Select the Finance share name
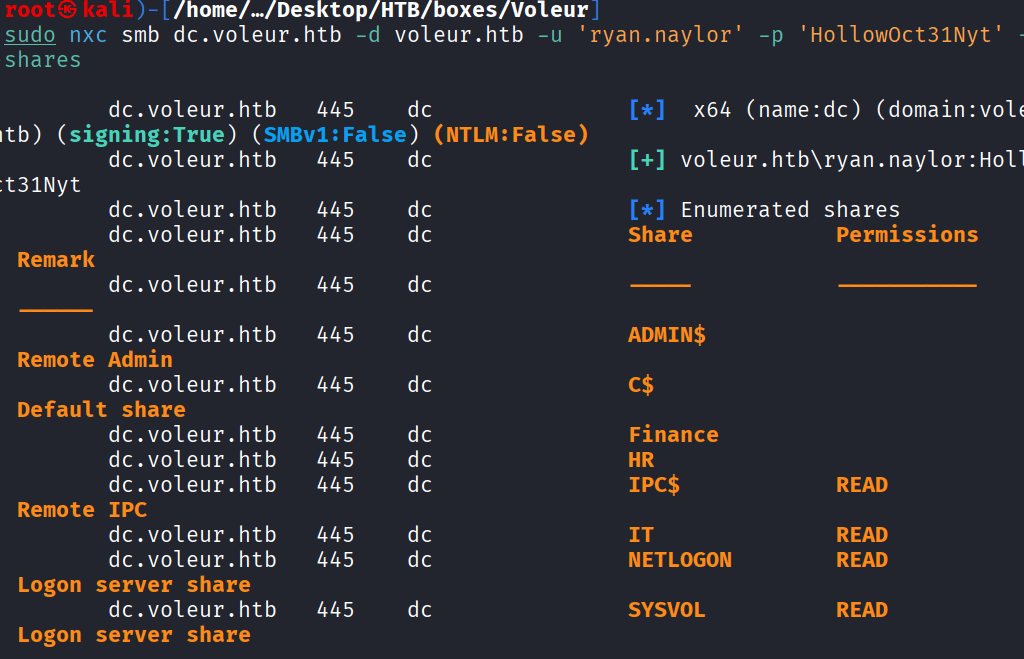The width and height of the screenshot is (1024, 659). [x=673, y=435]
